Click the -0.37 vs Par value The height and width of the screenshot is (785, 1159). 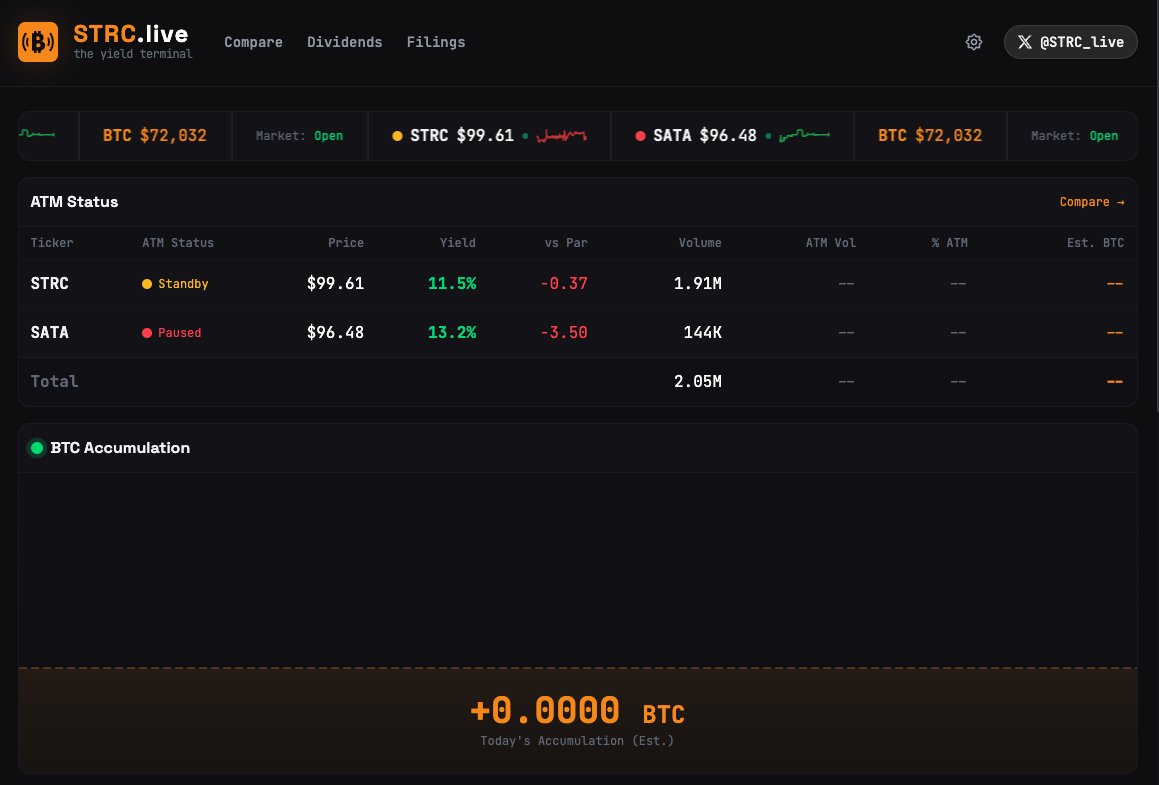(564, 283)
